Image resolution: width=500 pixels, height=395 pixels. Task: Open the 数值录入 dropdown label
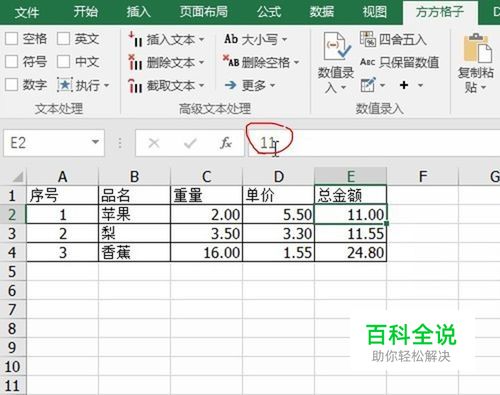[336, 80]
